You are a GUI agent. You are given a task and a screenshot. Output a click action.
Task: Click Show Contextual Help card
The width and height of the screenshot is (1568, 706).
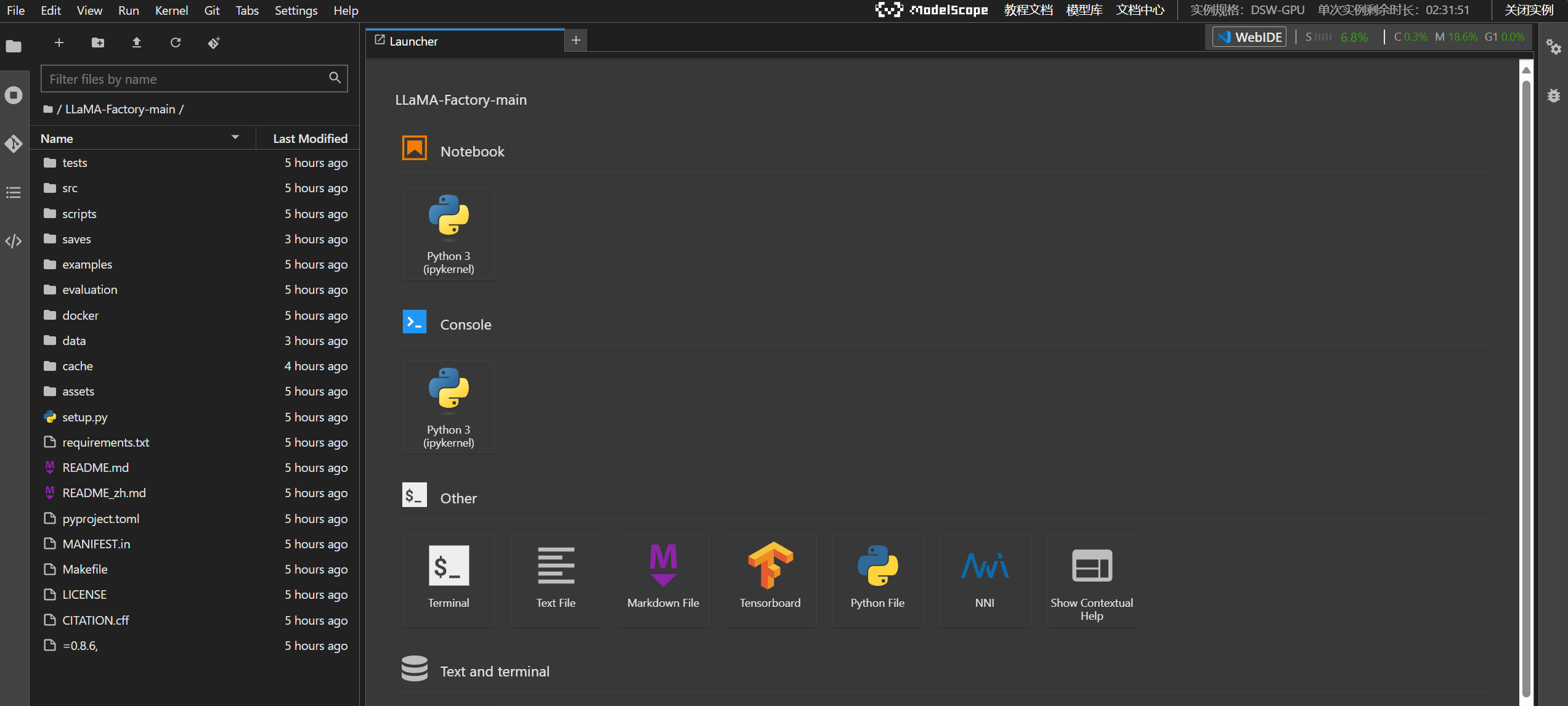coord(1092,580)
